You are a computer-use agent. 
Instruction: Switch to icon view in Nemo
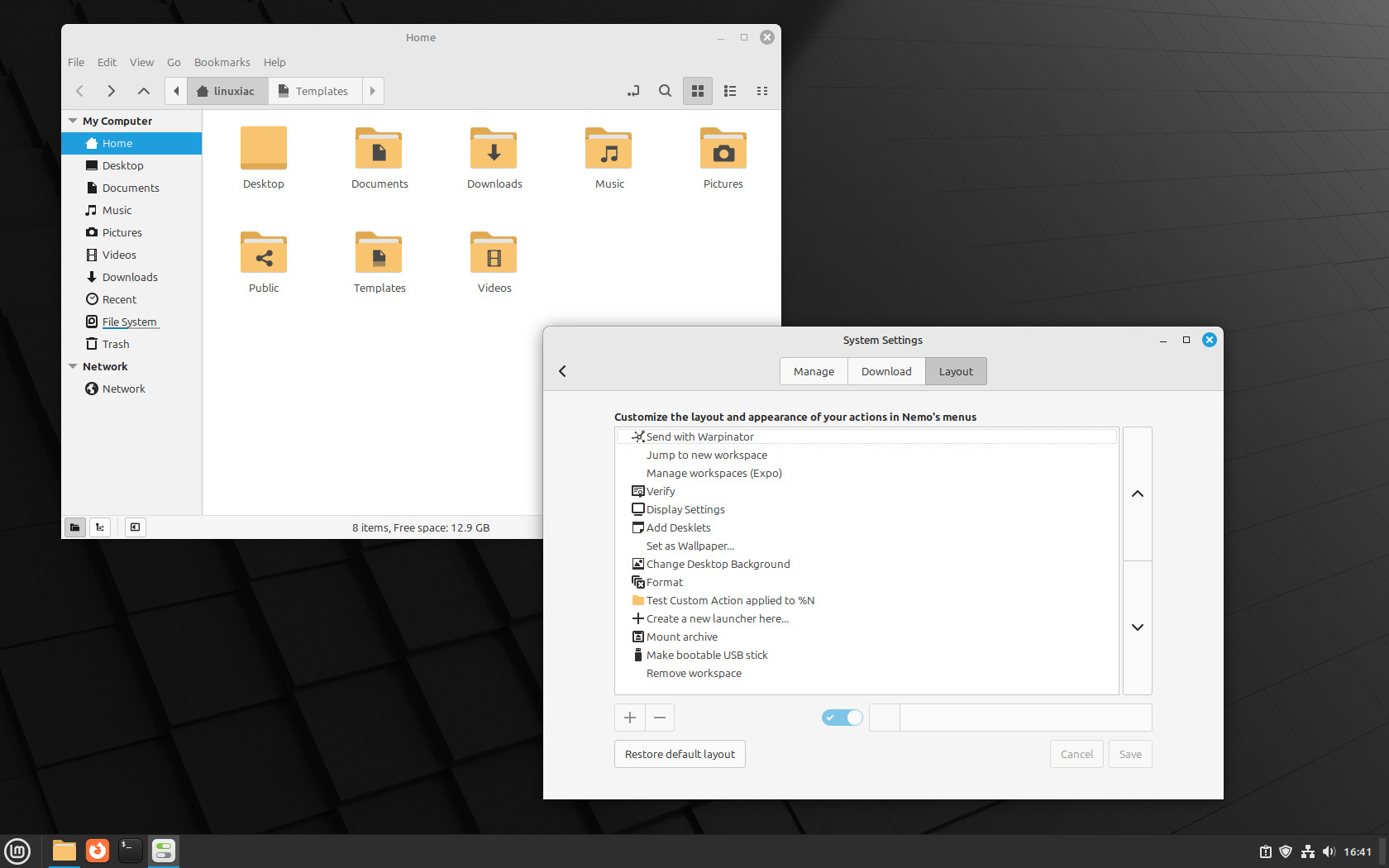(x=698, y=91)
